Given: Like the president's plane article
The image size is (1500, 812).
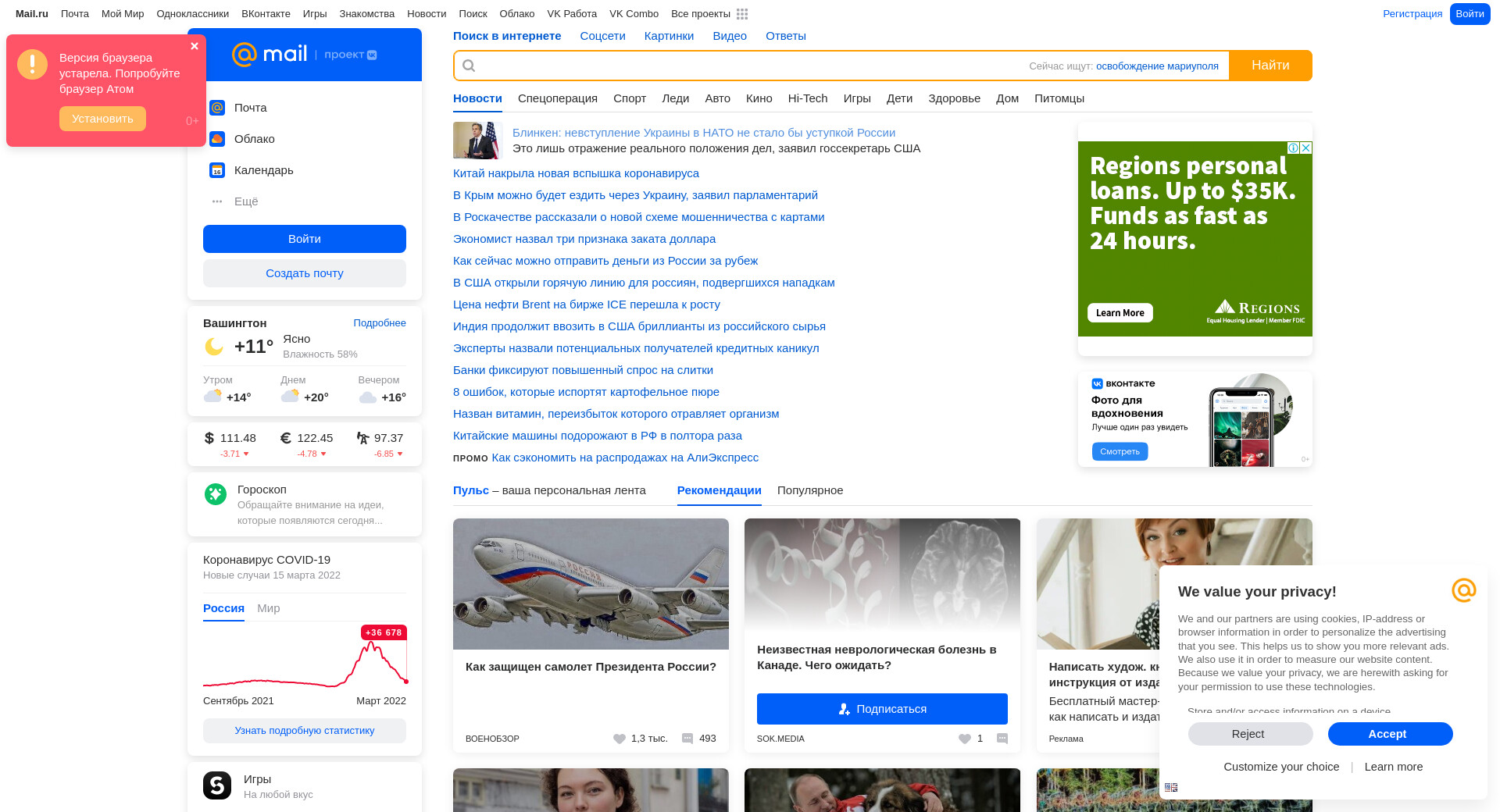Looking at the screenshot, I should coord(620,739).
